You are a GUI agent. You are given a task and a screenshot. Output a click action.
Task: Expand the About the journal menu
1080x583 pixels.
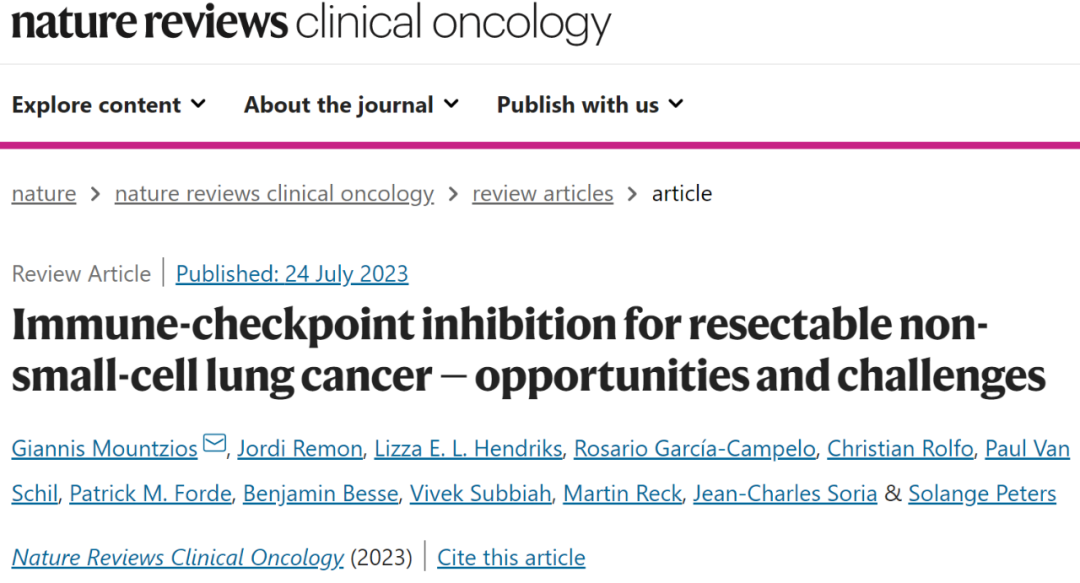tap(351, 105)
